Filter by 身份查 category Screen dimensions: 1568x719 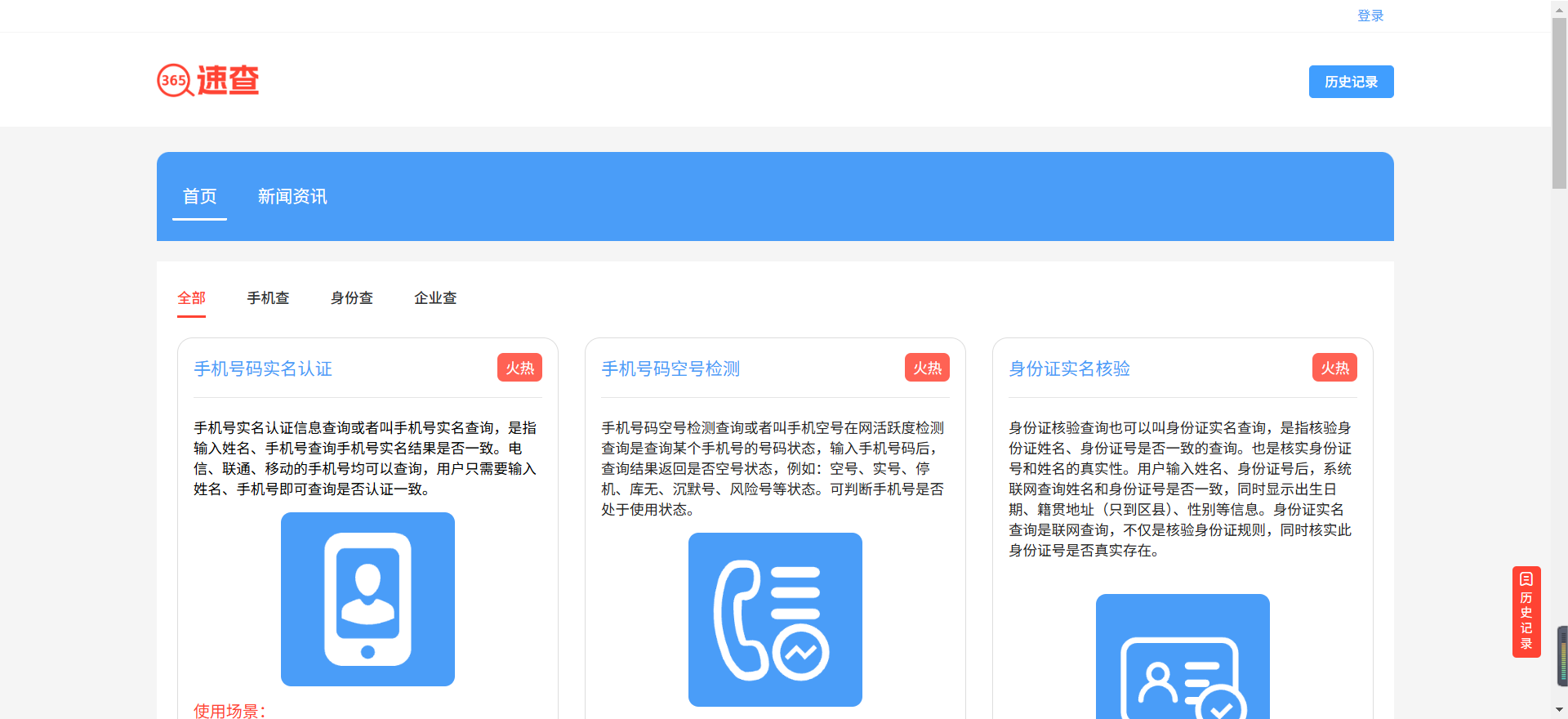[x=352, y=298]
